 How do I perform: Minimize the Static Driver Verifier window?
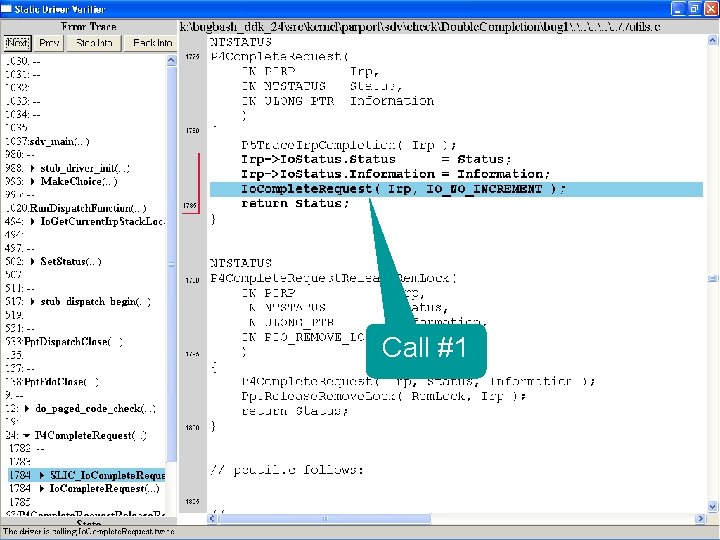[x=679, y=9]
